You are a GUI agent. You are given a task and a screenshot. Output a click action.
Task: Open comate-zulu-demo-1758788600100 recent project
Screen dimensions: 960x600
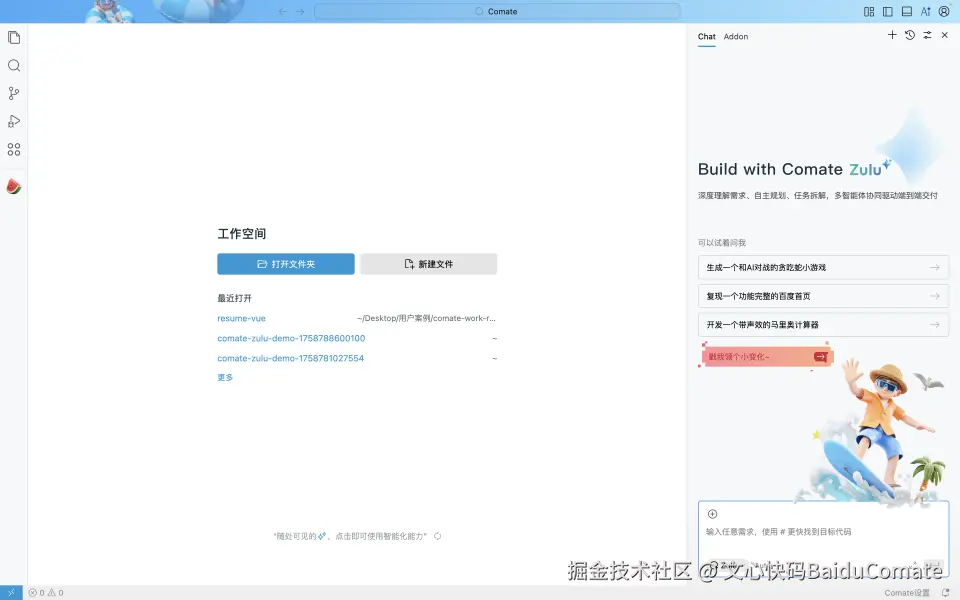(291, 338)
